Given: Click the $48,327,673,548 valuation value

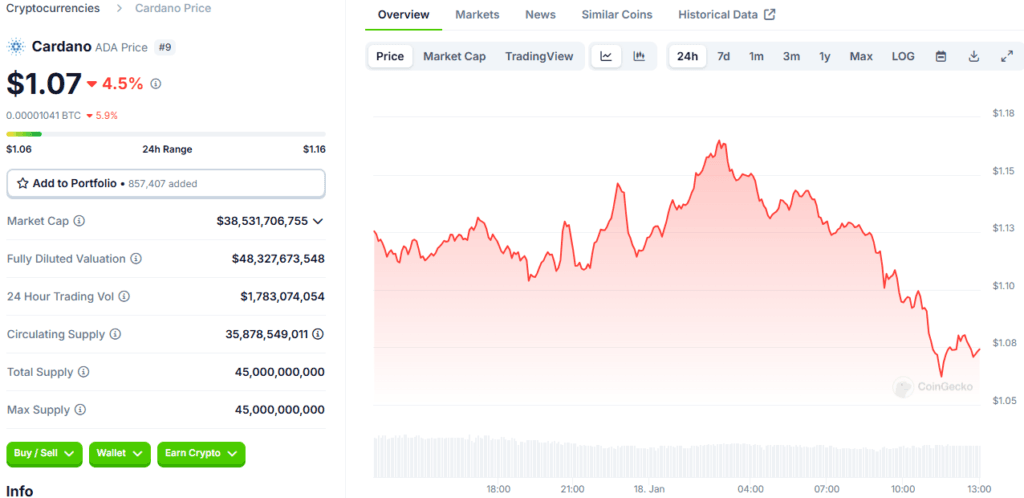Looking at the screenshot, I should coord(278,258).
